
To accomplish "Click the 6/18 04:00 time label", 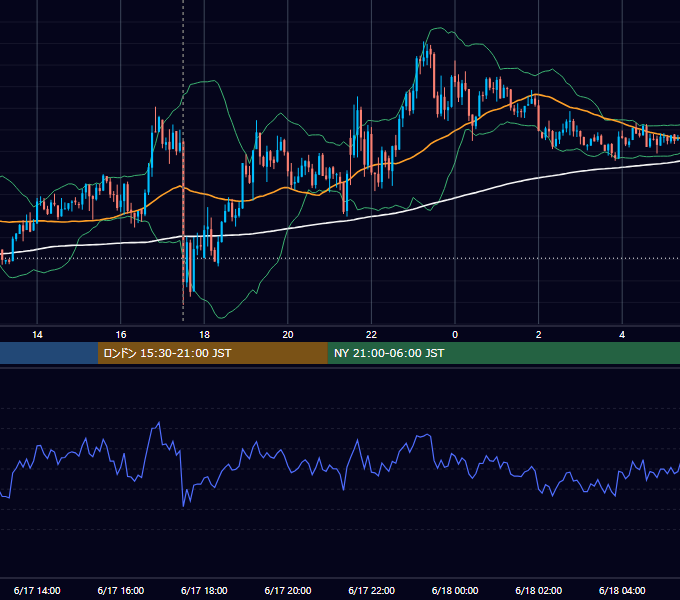I will 622,590.
